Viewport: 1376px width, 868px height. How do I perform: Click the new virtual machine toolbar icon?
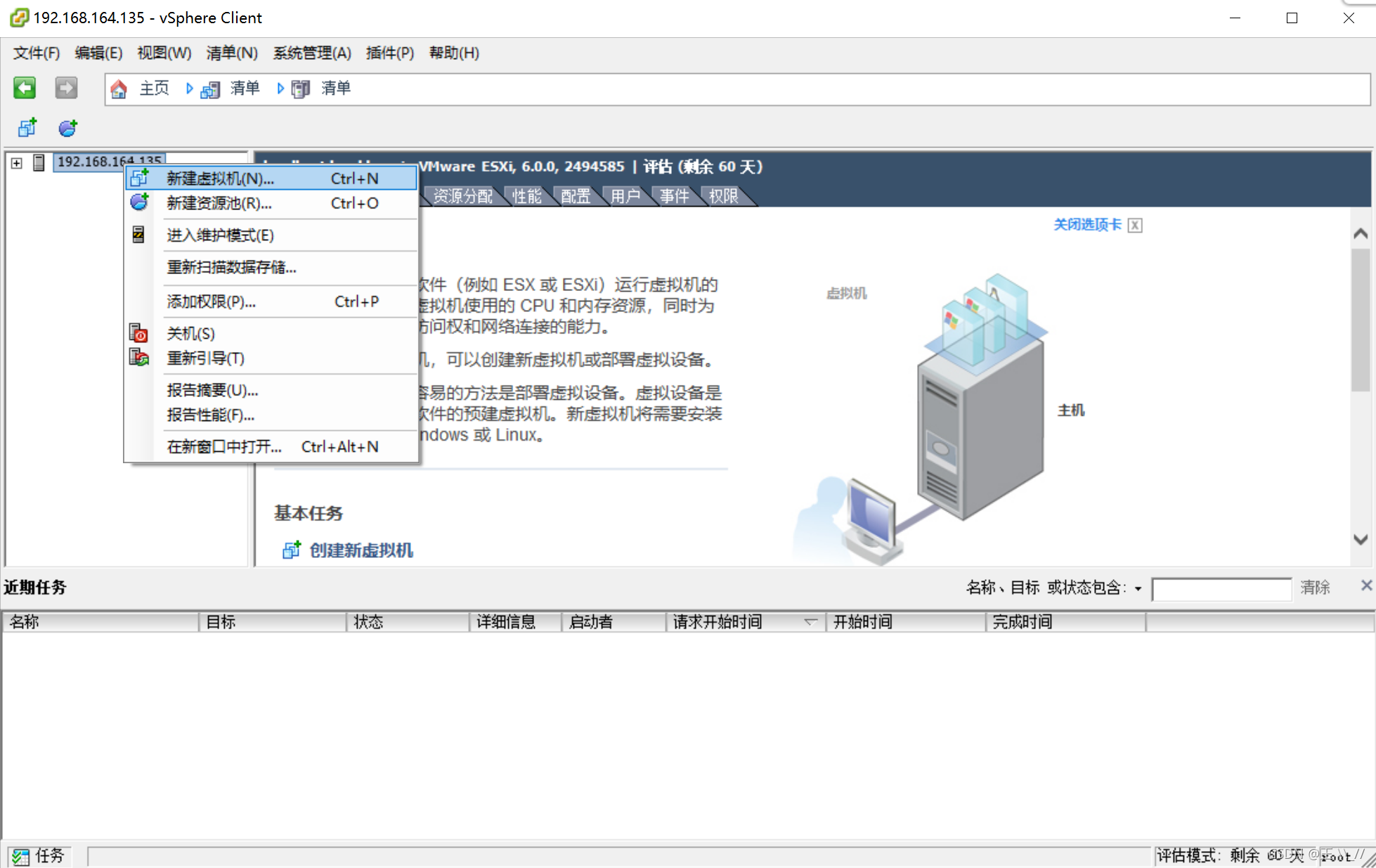[27, 128]
